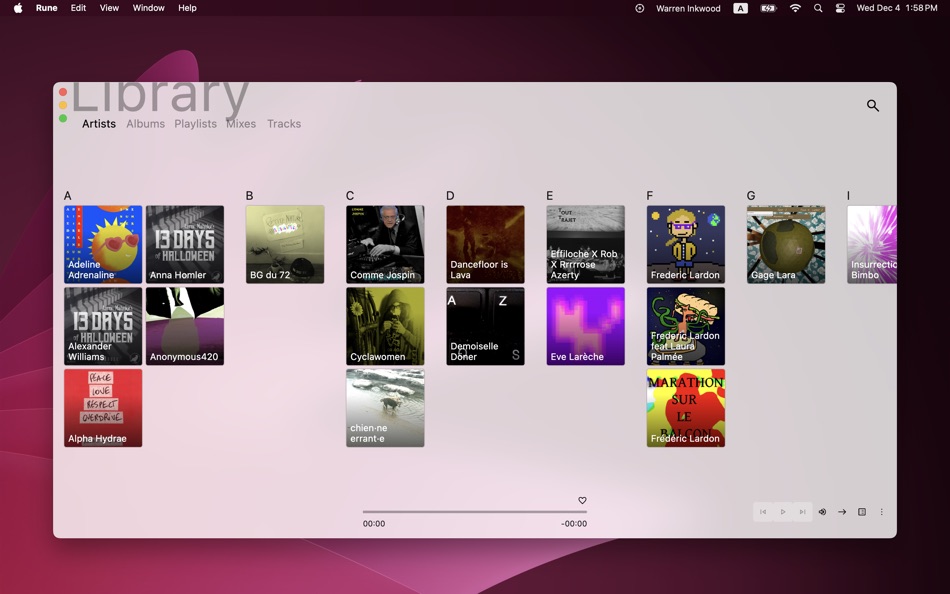This screenshot has height=594, width=950.
Task: Open Control Center icon
Action: 840,8
